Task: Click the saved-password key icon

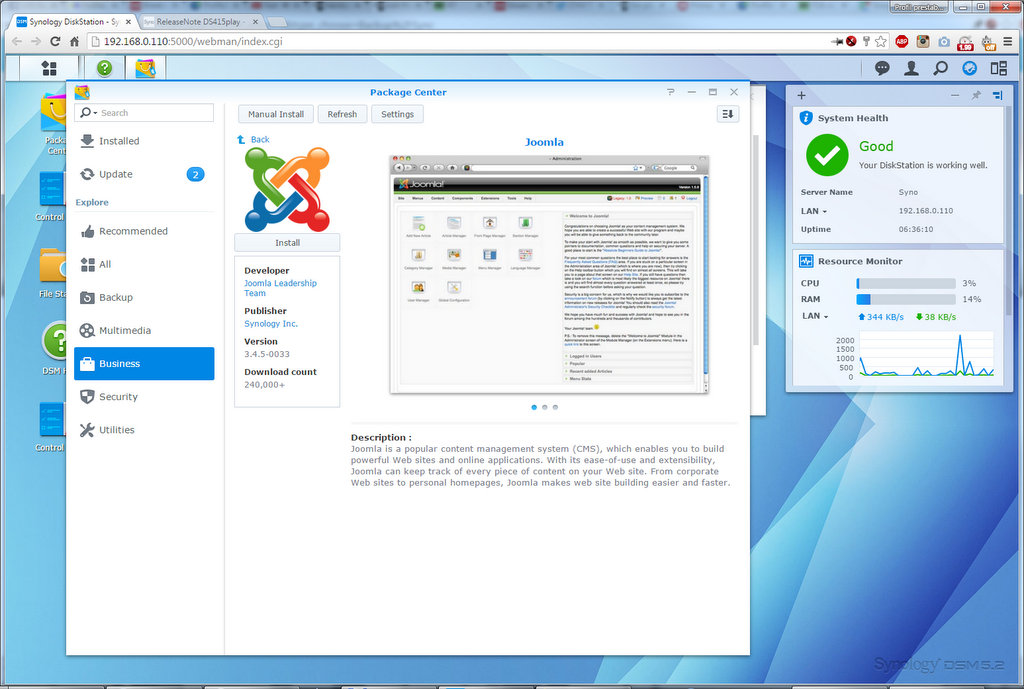Action: click(x=867, y=41)
